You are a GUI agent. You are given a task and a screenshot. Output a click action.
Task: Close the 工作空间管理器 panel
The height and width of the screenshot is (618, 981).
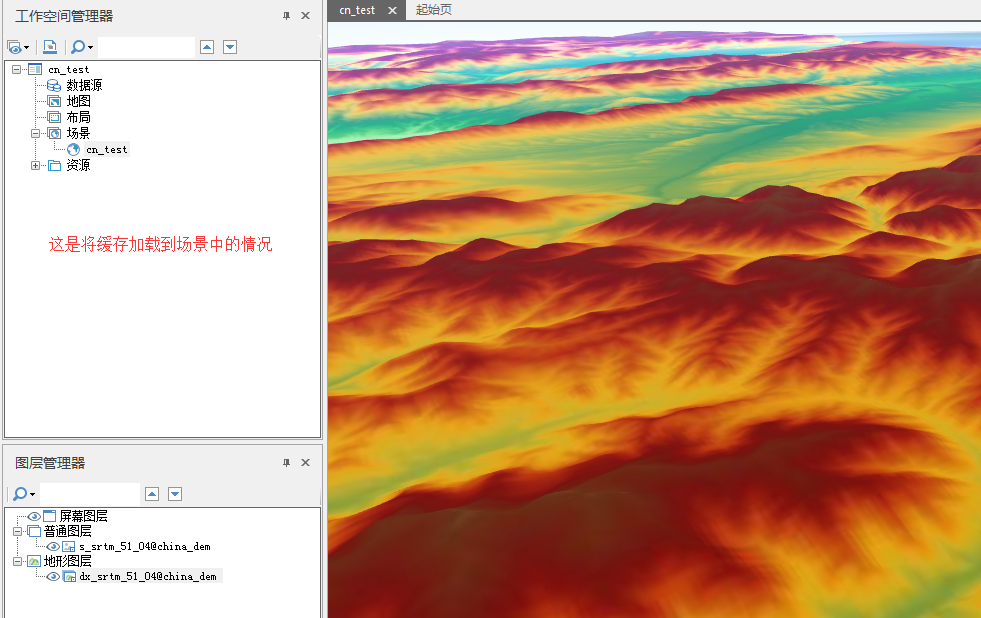pos(305,16)
